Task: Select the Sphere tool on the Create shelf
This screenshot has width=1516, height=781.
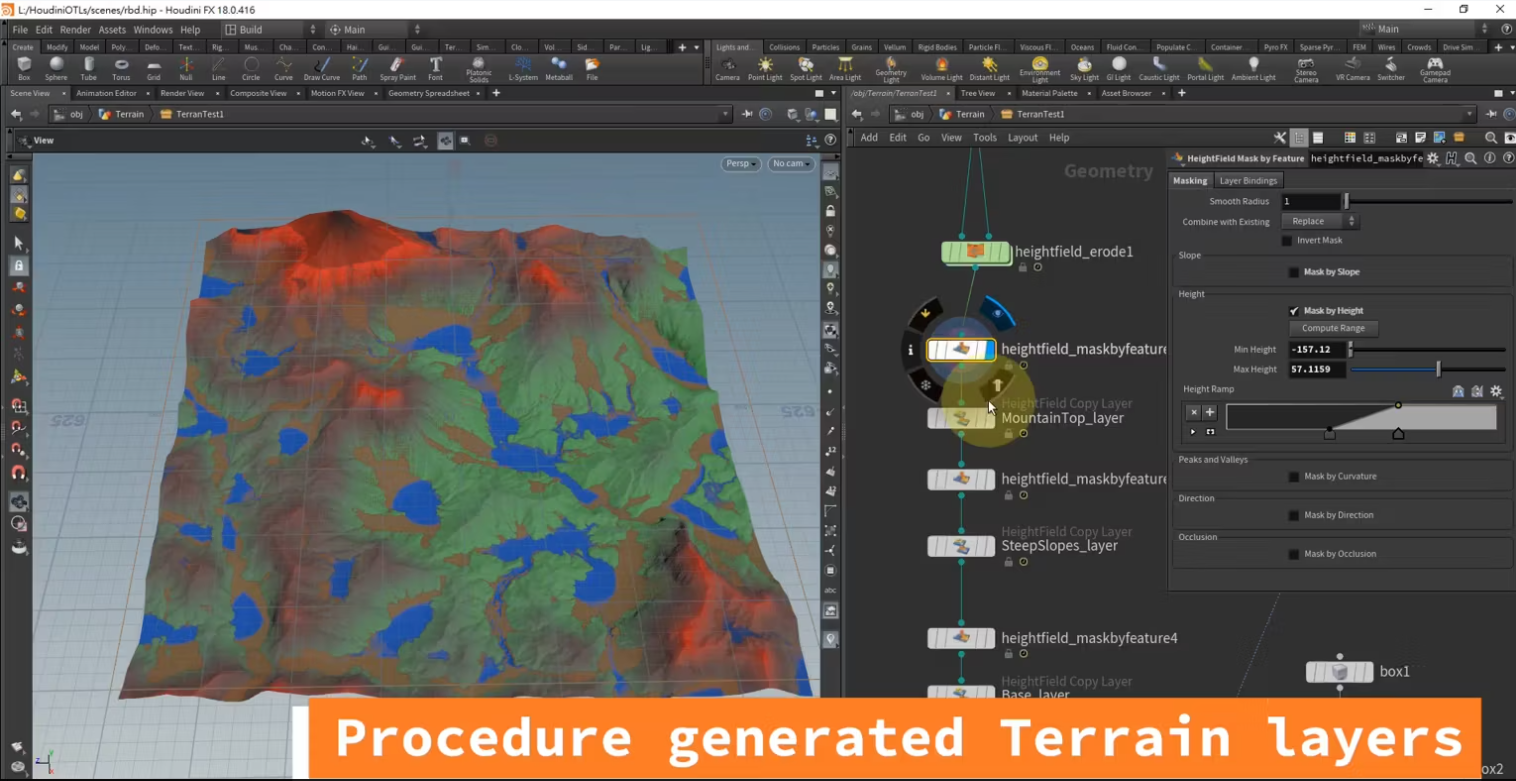Action: coord(56,67)
